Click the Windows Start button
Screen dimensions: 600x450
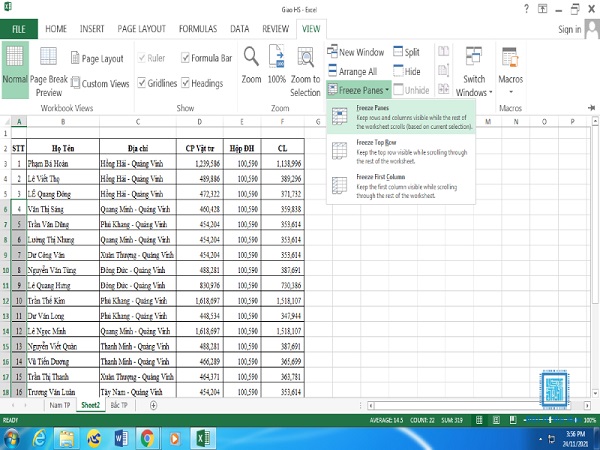pos(11,438)
